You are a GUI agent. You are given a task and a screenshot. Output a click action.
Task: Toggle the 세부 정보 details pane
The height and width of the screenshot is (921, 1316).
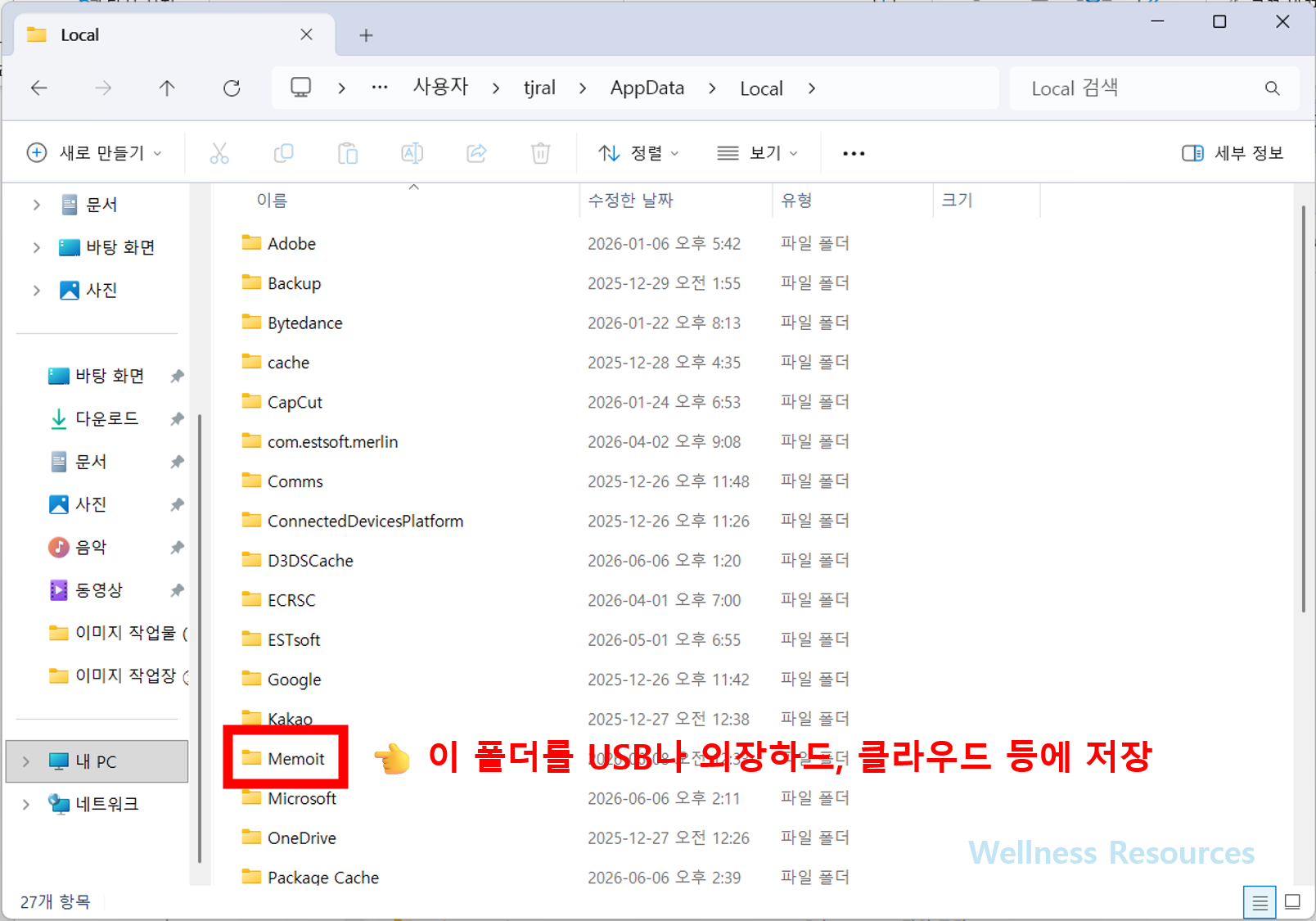tap(1233, 153)
